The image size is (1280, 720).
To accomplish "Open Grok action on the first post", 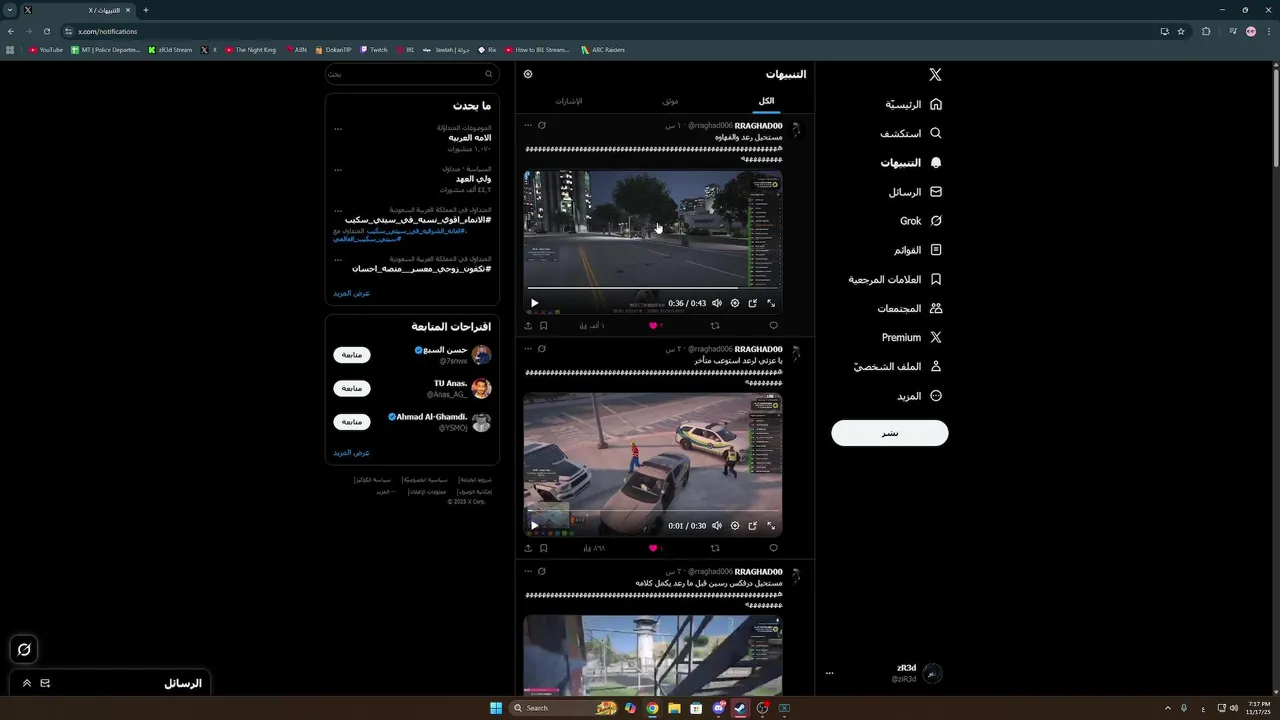I will click(x=541, y=126).
